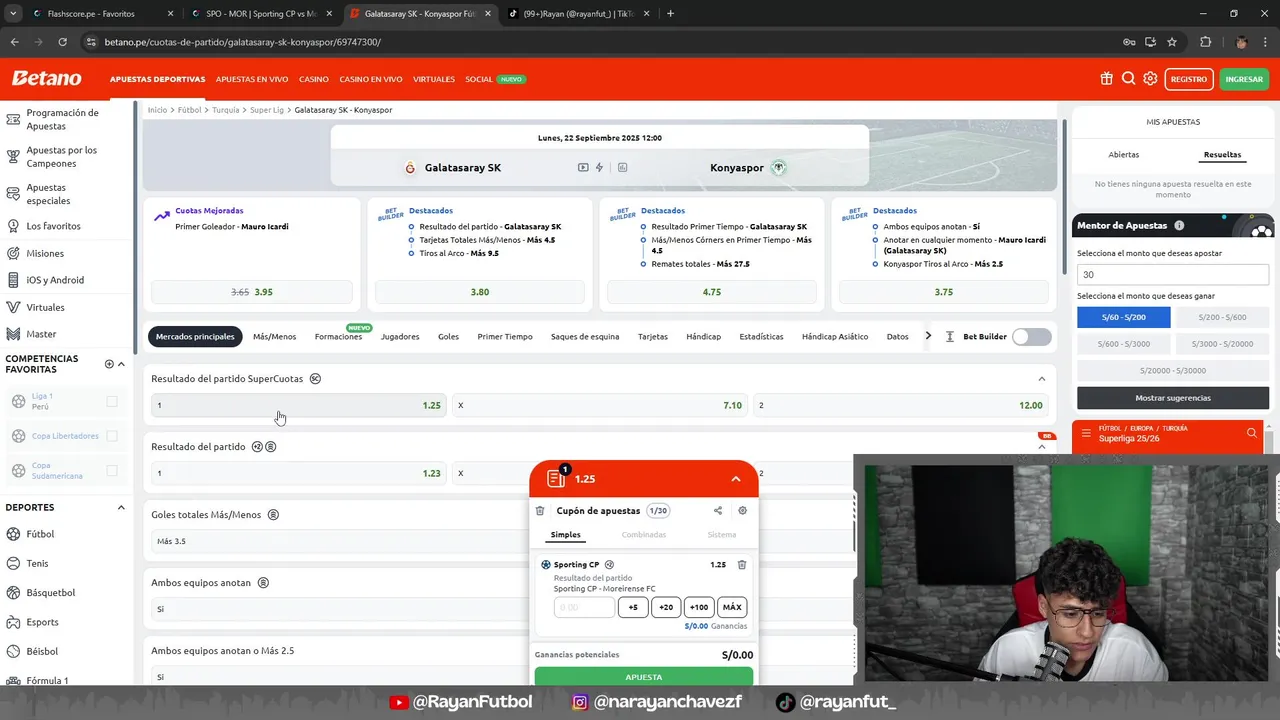The height and width of the screenshot is (720, 1280).
Task: Select the S/20000 - S/30000 win range
Action: tap(1173, 370)
